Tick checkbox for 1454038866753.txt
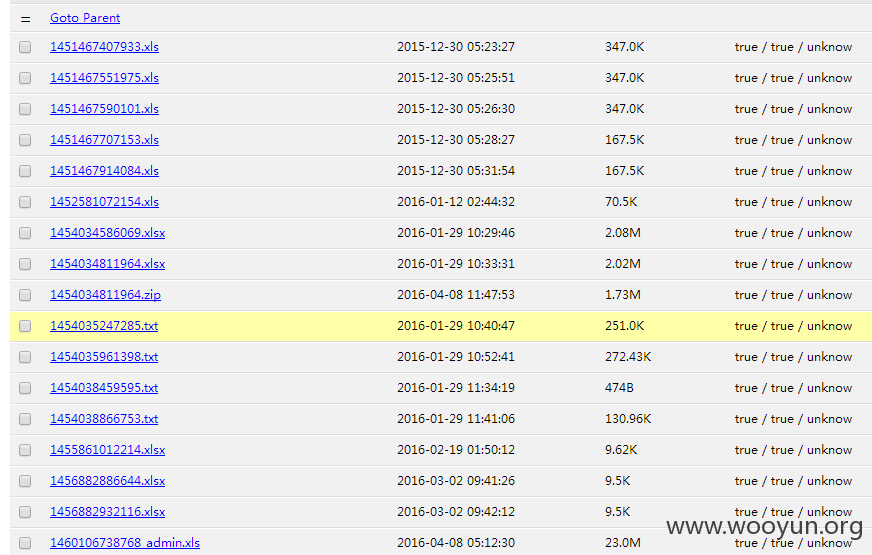The image size is (872, 555). click(x=25, y=419)
